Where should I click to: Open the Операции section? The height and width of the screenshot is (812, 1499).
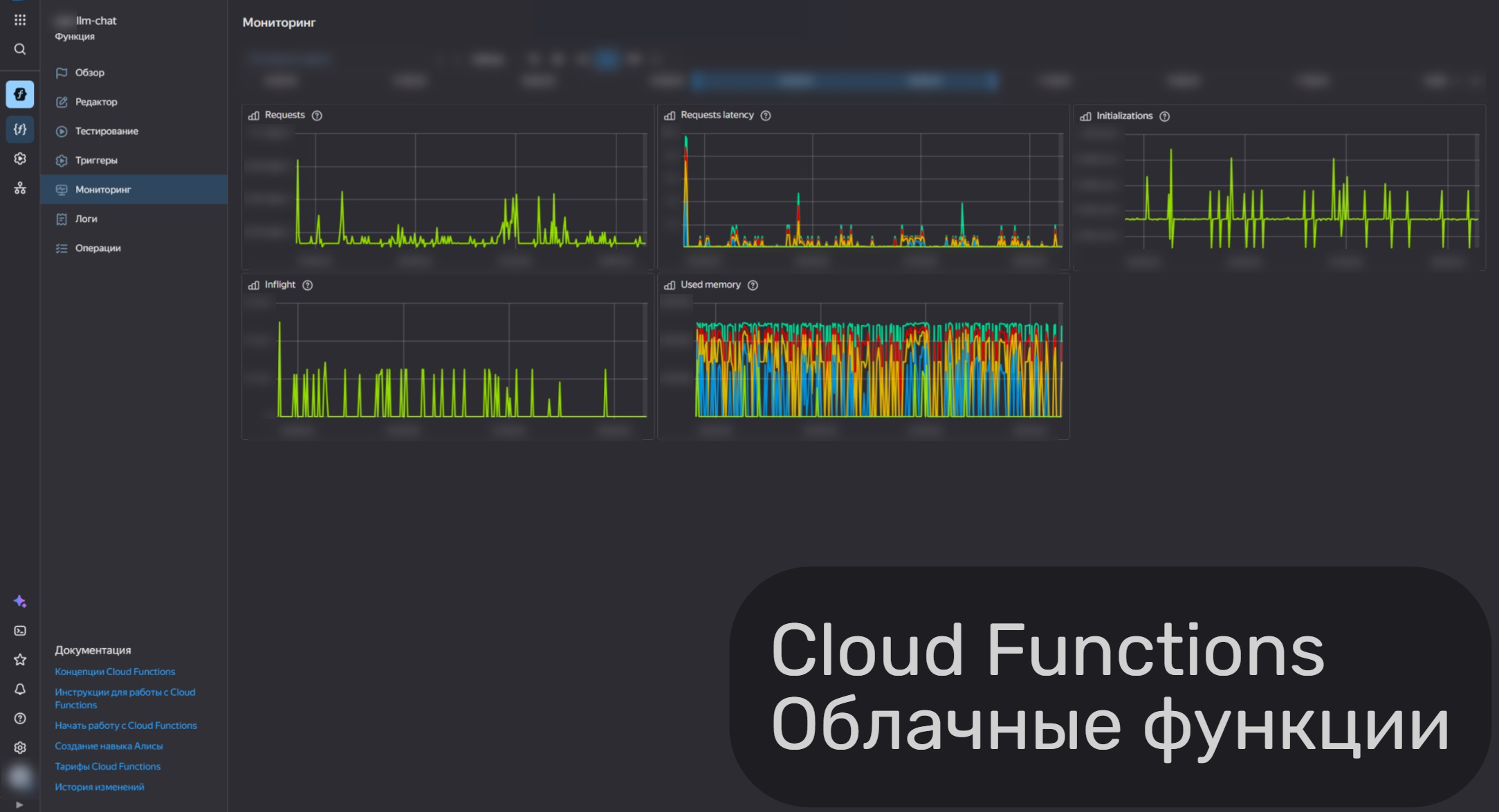(134, 248)
